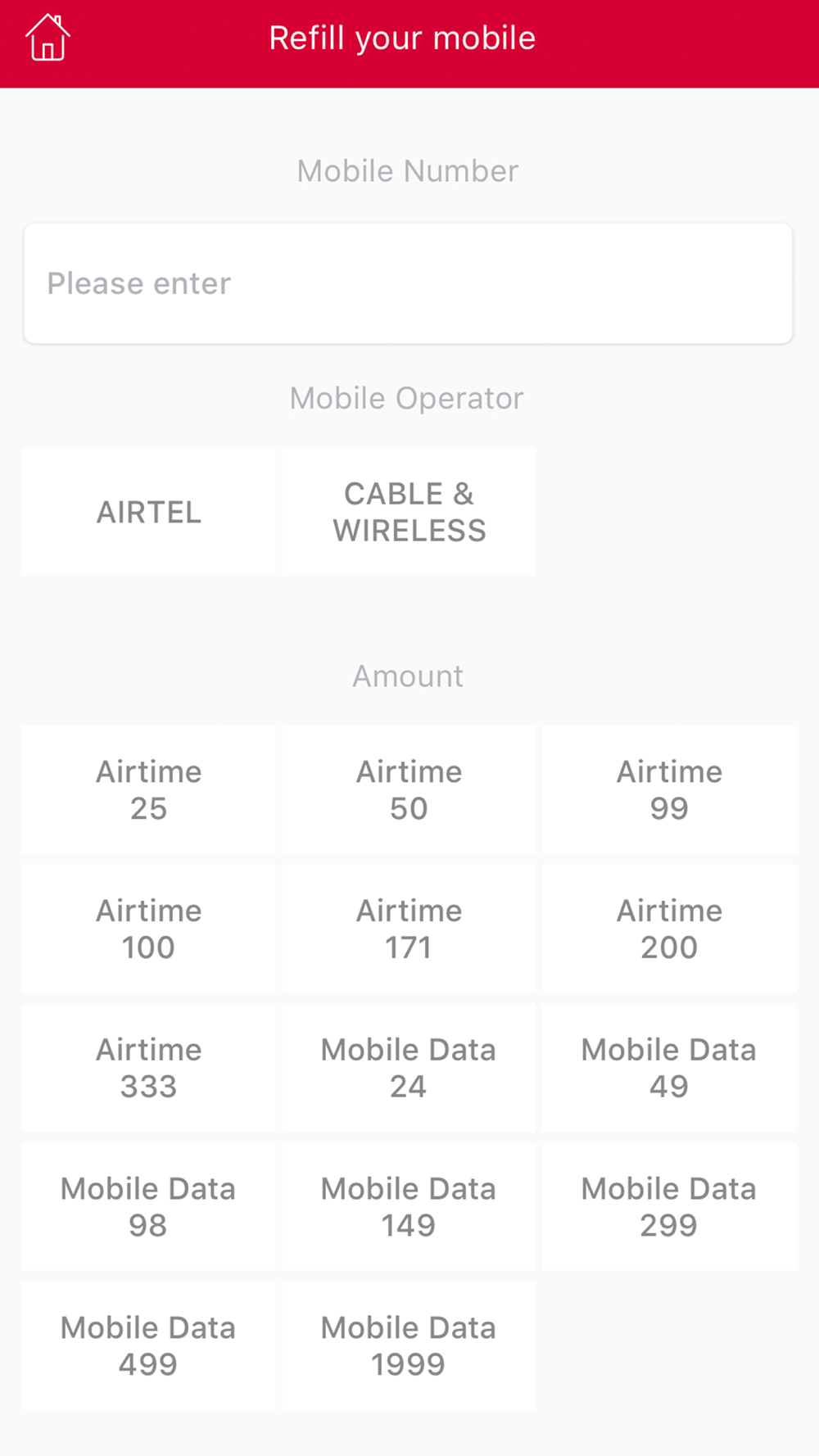Select the Mobile Data 299 package

pyautogui.click(x=669, y=1206)
